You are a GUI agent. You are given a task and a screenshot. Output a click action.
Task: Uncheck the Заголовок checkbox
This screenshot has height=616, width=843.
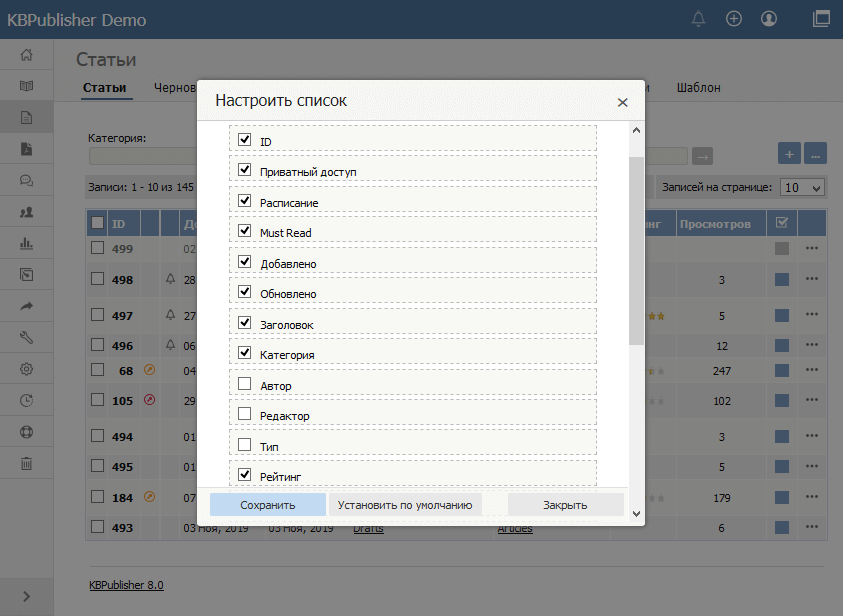point(245,323)
